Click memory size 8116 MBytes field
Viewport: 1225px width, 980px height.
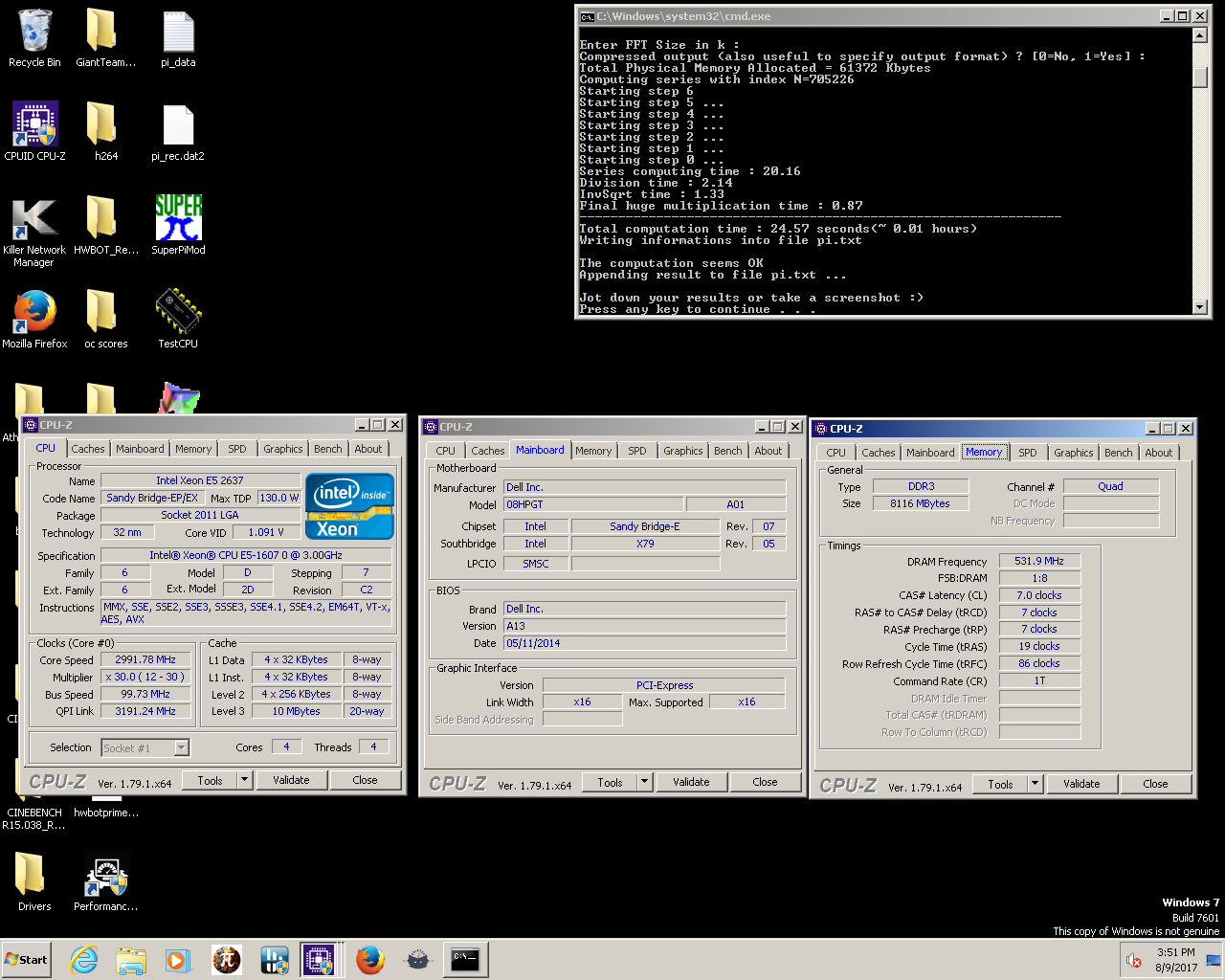(921, 503)
